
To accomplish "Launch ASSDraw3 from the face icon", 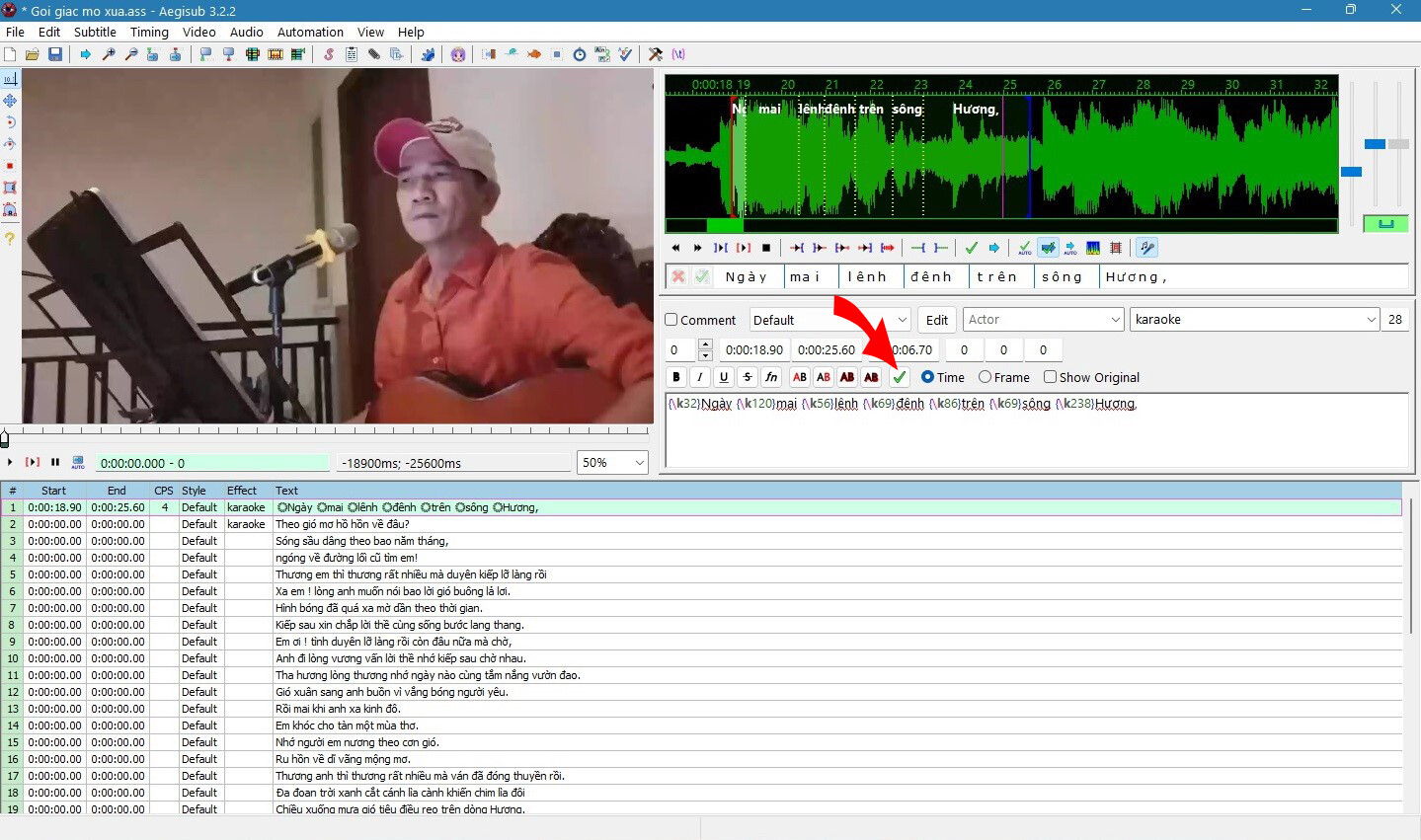I will (x=457, y=54).
